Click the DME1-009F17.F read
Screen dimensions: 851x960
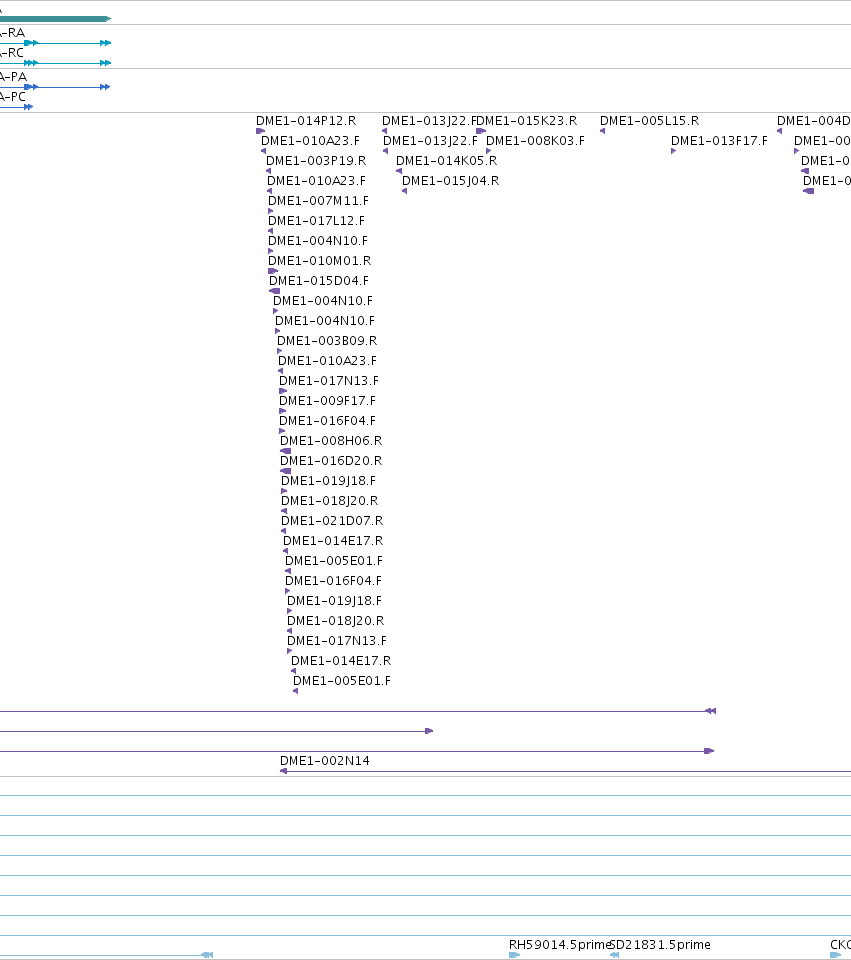328,400
